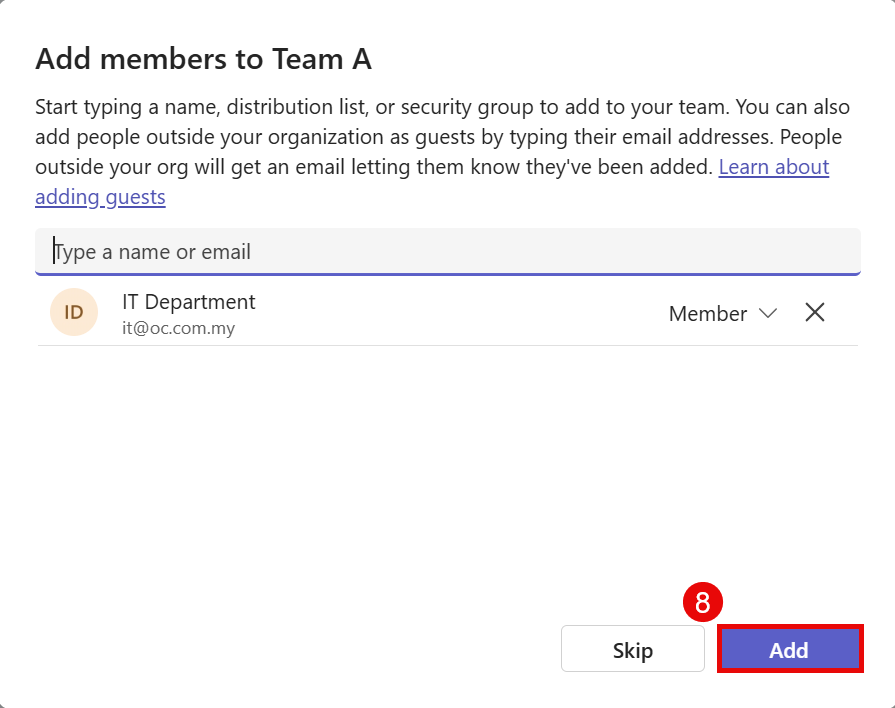Image resolution: width=895 pixels, height=708 pixels.
Task: Click the it@oc.com.my email address
Action: click(178, 328)
